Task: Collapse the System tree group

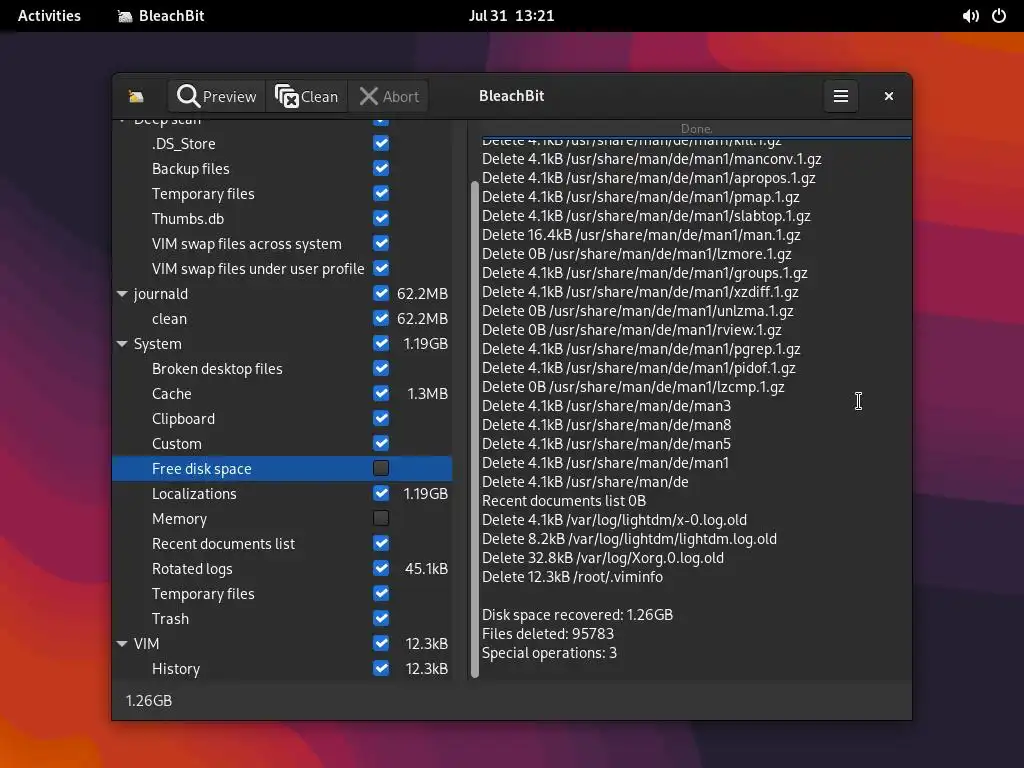Action: pos(122,344)
